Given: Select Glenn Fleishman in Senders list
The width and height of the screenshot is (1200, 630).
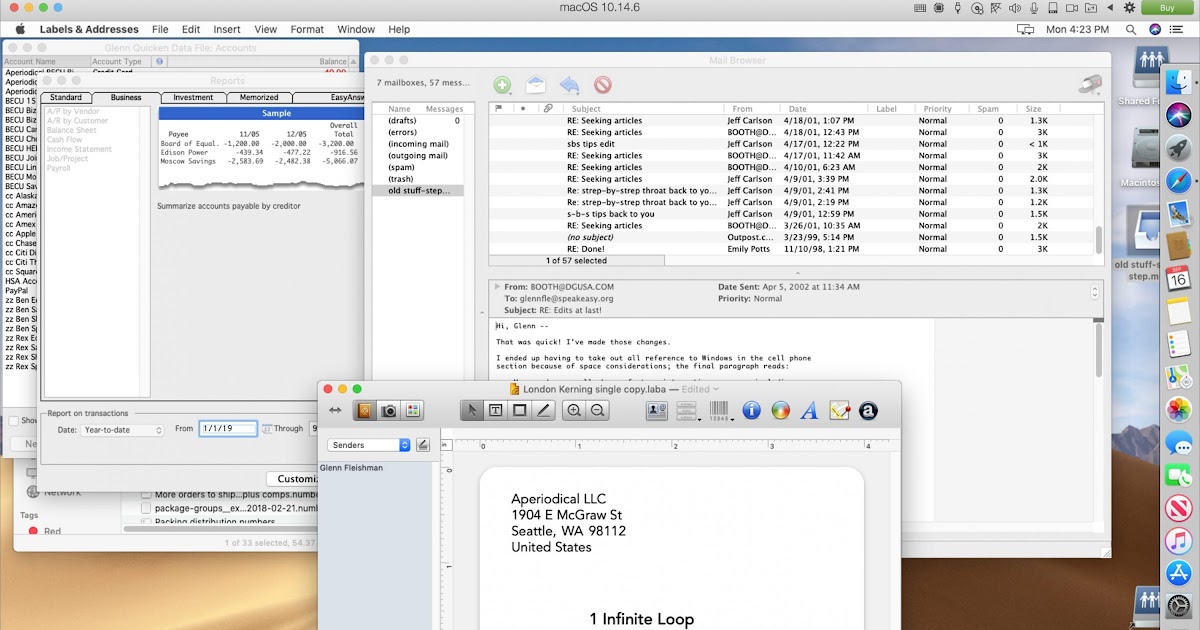Looking at the screenshot, I should pos(352,467).
